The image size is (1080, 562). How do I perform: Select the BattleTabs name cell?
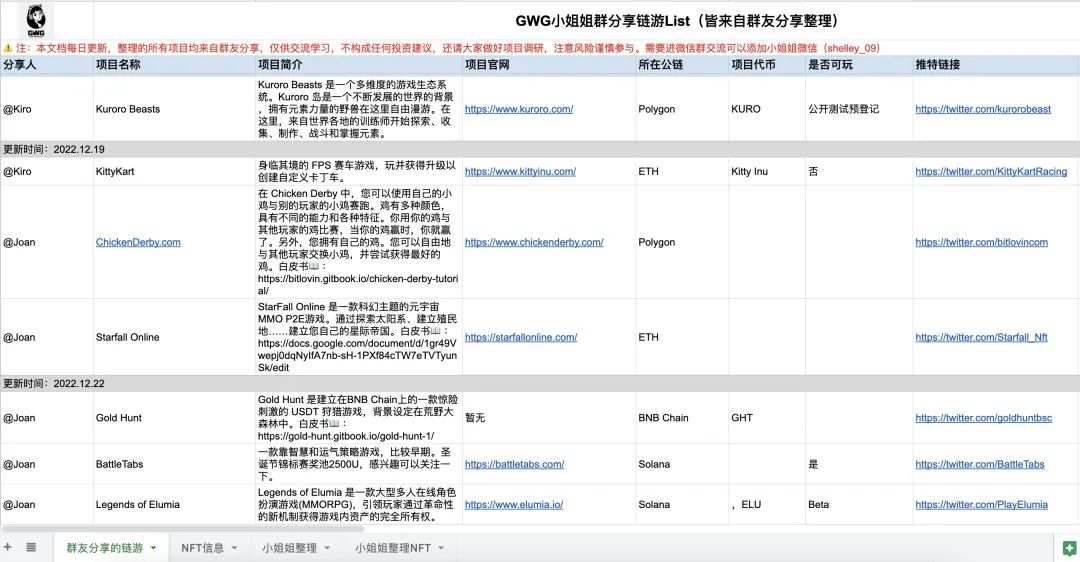tap(174, 464)
